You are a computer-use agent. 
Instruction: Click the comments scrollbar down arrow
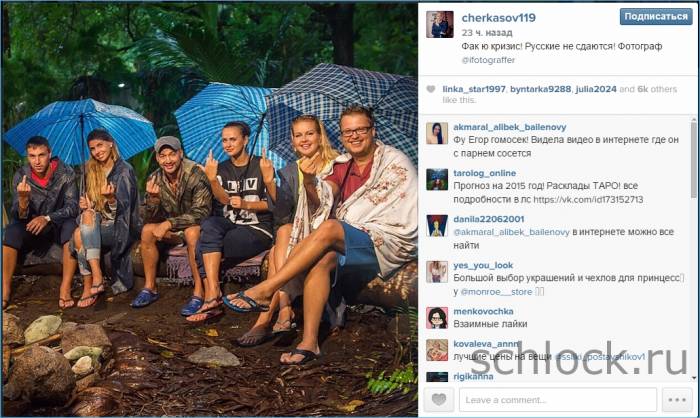(693, 378)
